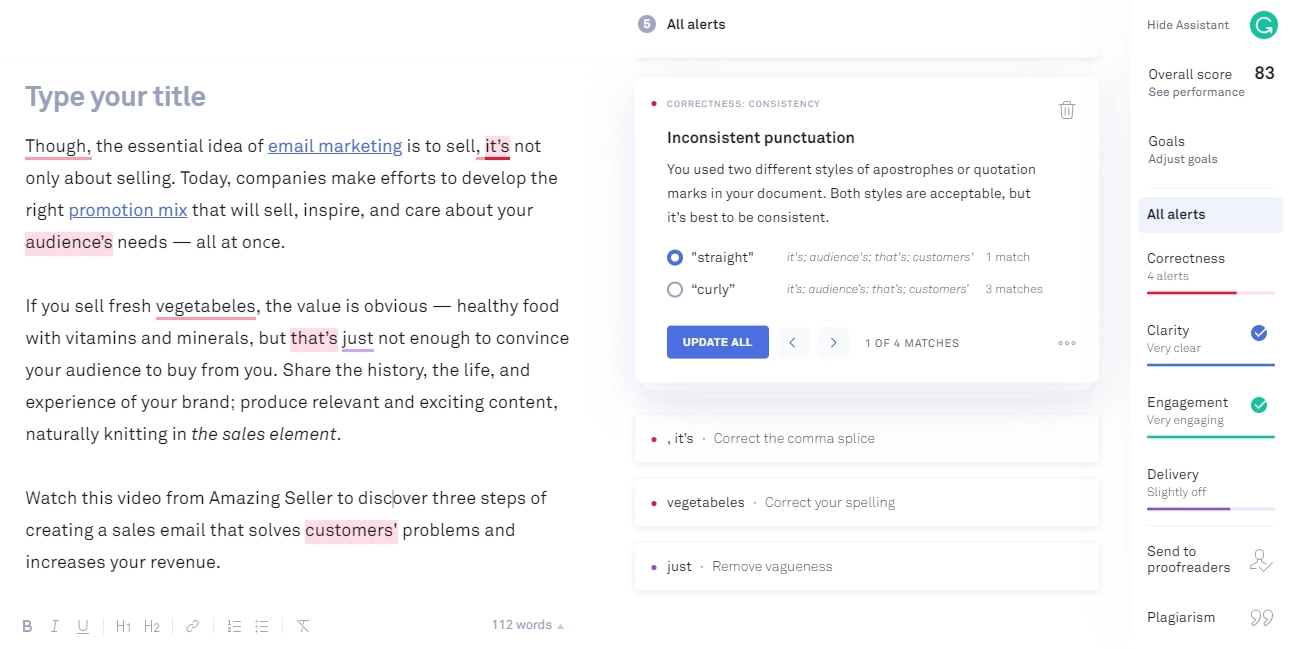
Task: Insert a link using the toolbar icon
Action: (x=192, y=625)
